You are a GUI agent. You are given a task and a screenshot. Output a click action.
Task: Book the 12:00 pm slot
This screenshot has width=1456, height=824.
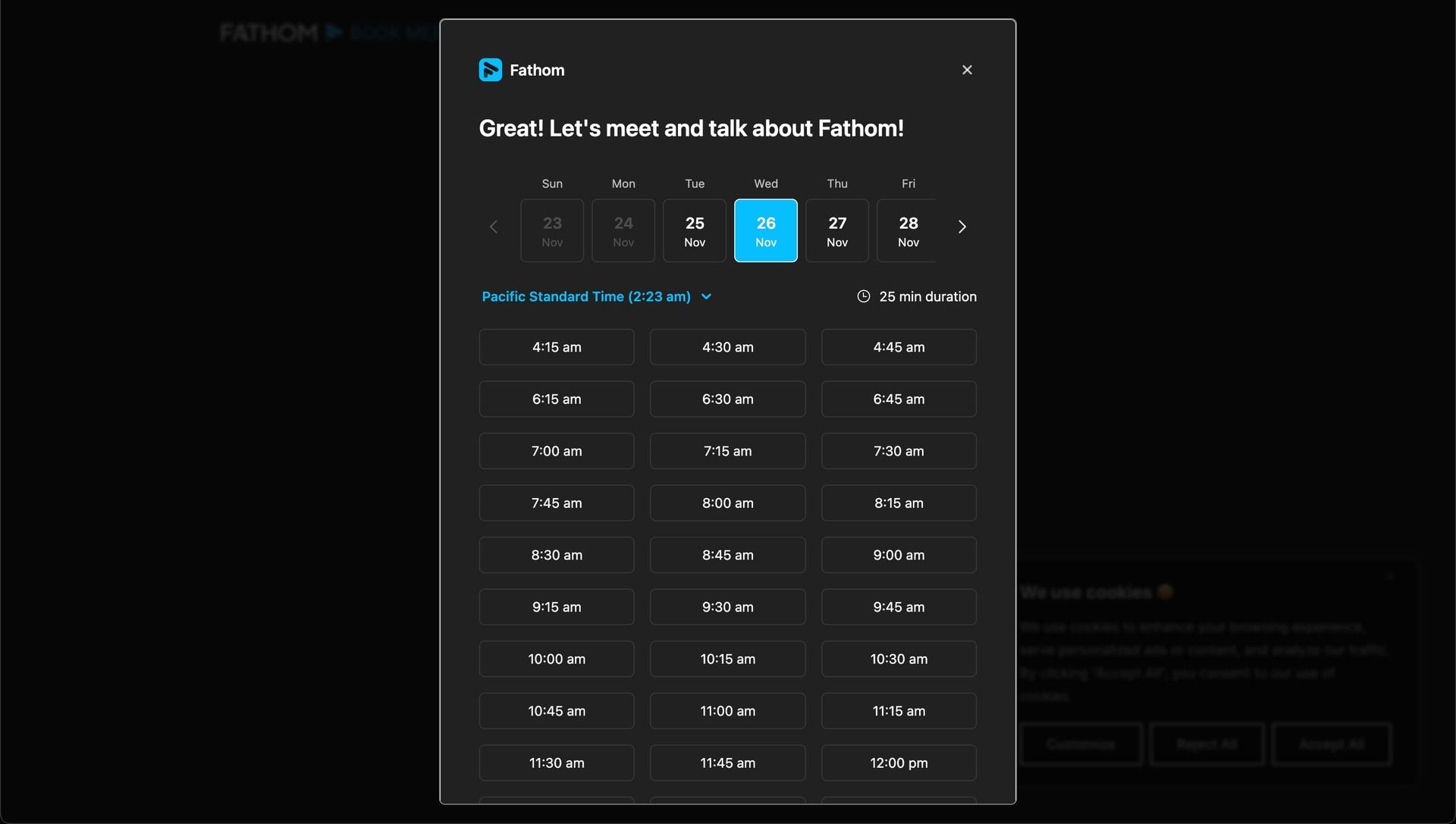898,763
